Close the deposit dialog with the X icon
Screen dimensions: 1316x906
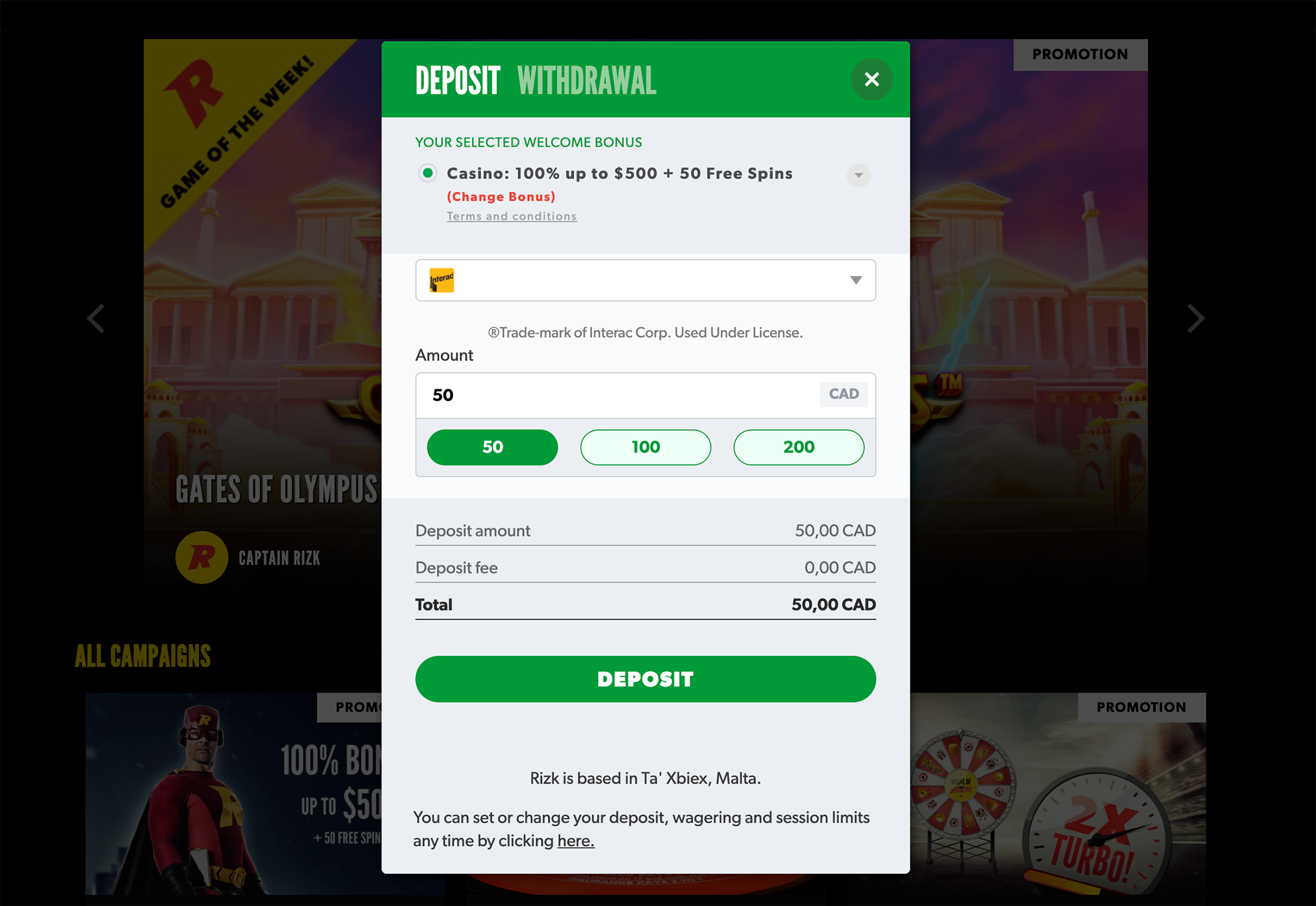click(x=872, y=79)
